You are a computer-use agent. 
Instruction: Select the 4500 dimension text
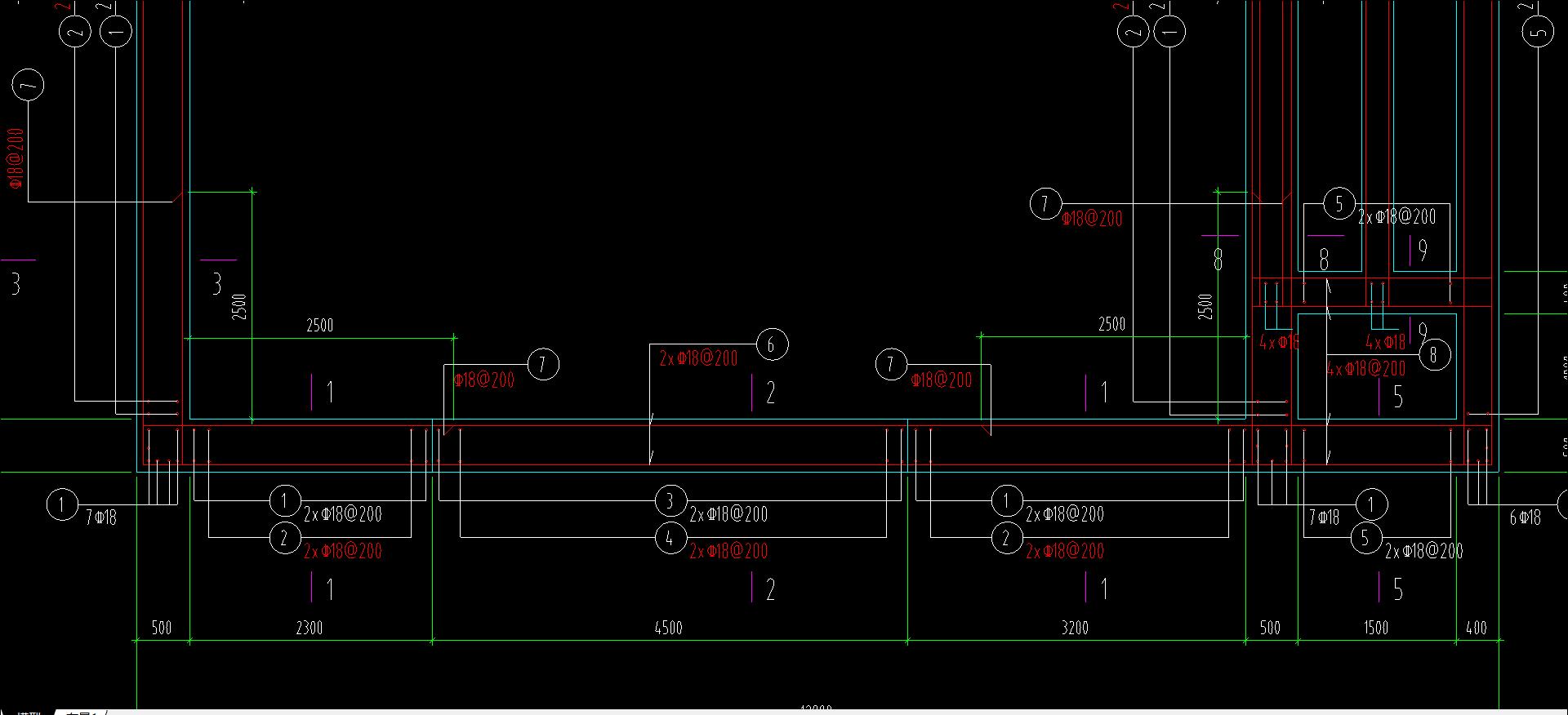coord(668,628)
